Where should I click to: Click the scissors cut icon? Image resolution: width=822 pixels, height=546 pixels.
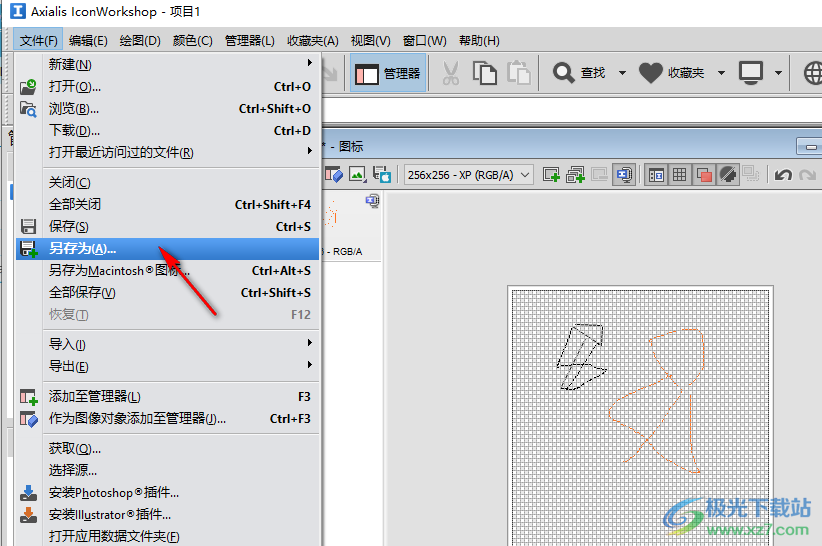pyautogui.click(x=450, y=73)
